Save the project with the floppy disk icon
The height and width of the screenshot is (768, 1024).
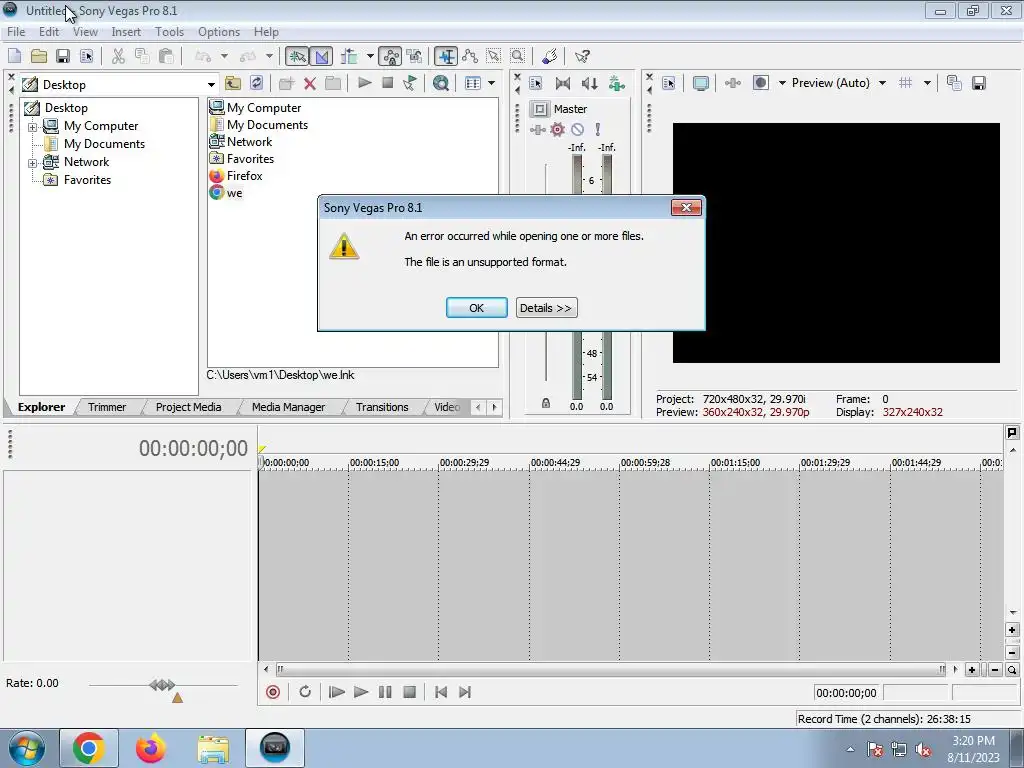click(63, 56)
